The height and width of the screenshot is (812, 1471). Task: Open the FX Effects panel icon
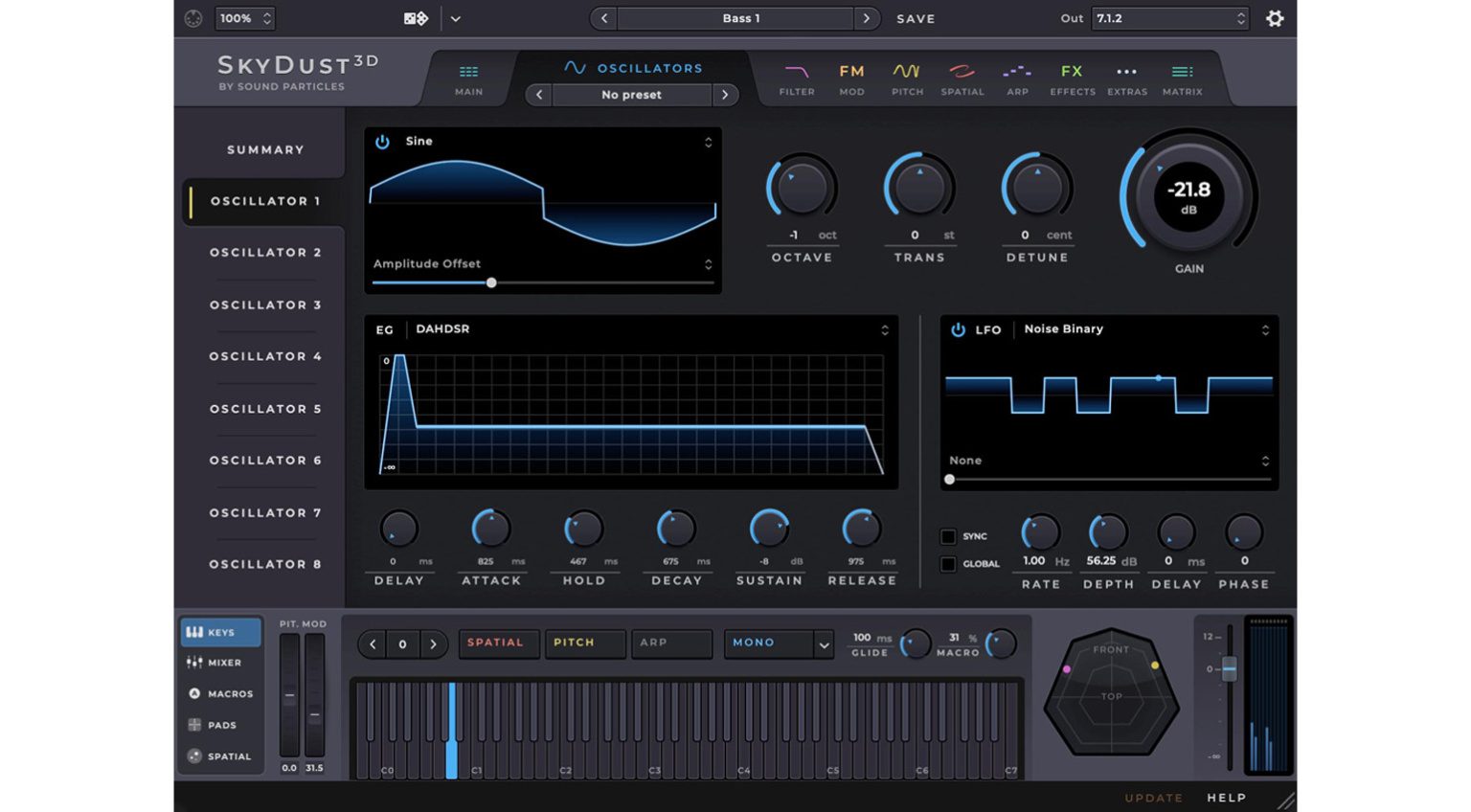tap(1072, 77)
